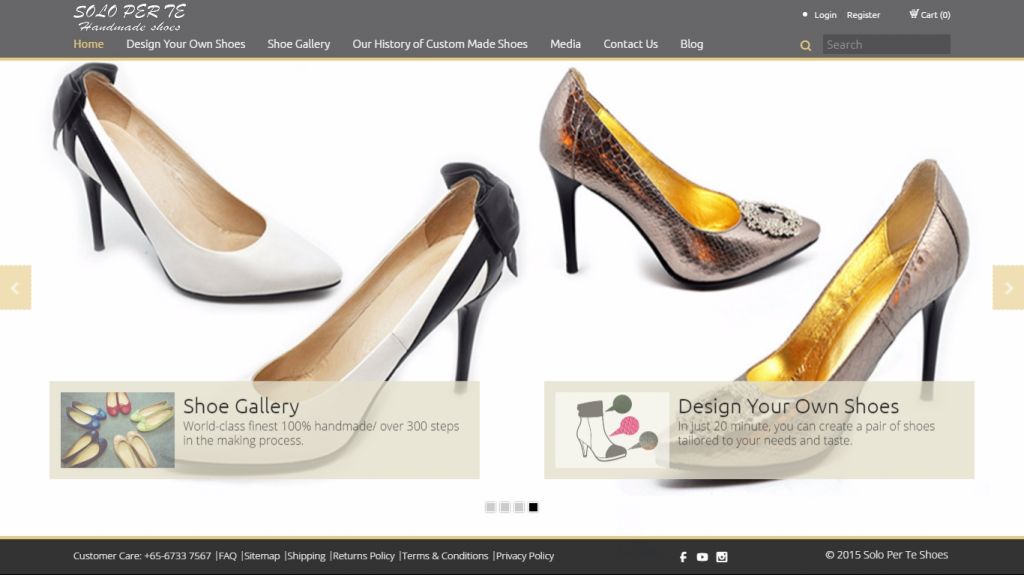Click the Login link
Image resolution: width=1024 pixels, height=575 pixels.
[825, 15]
